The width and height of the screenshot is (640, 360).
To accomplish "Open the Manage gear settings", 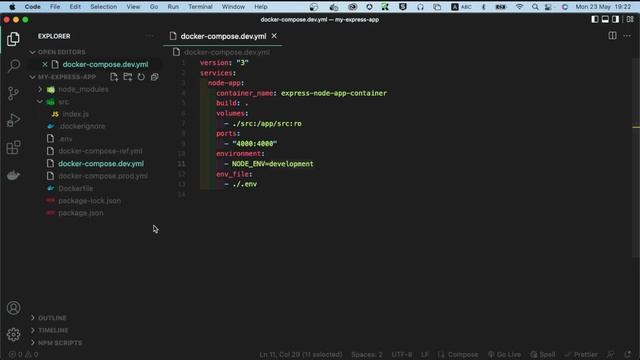I will pos(13,335).
